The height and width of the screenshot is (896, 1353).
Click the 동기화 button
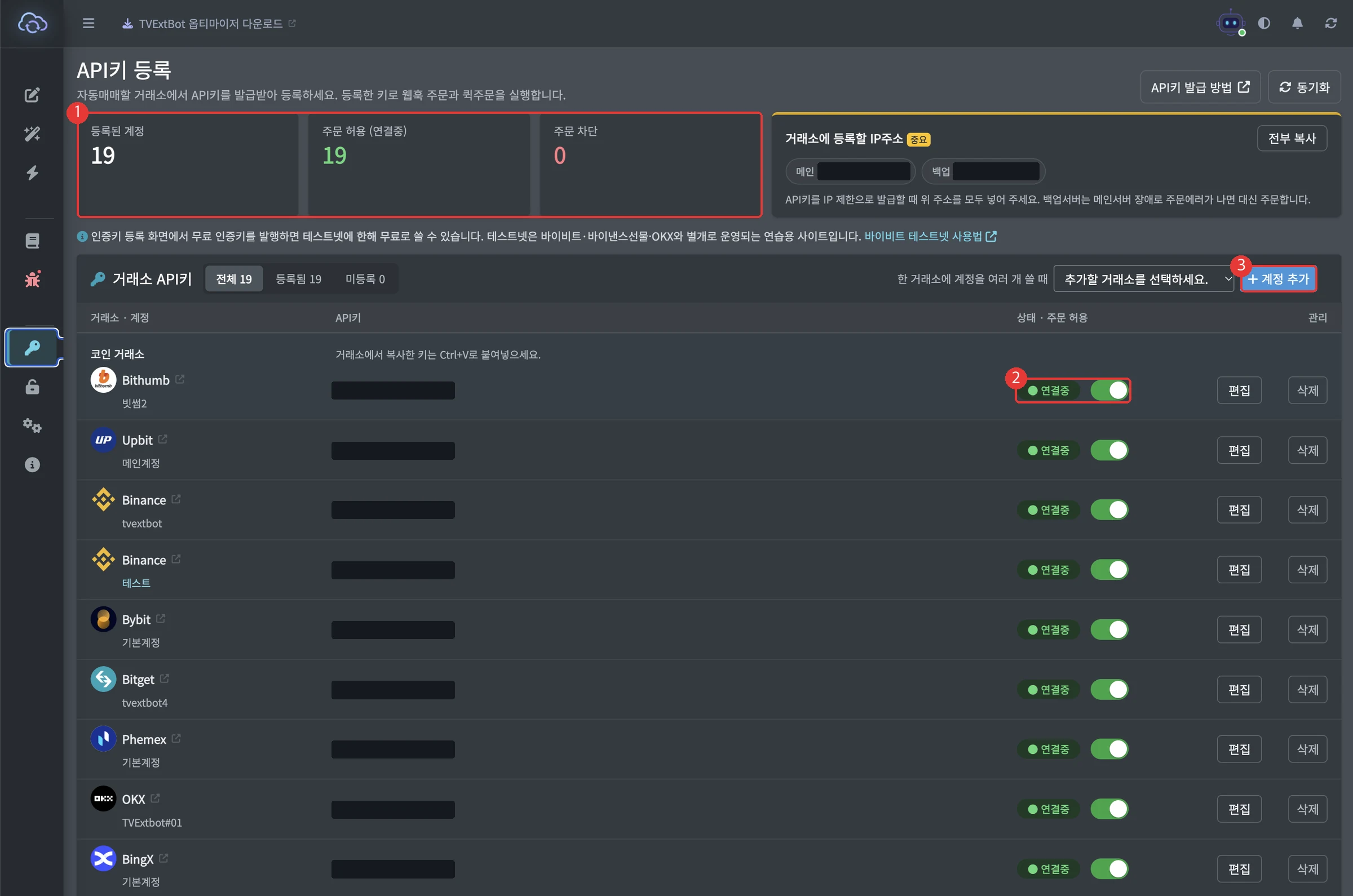tap(1305, 87)
